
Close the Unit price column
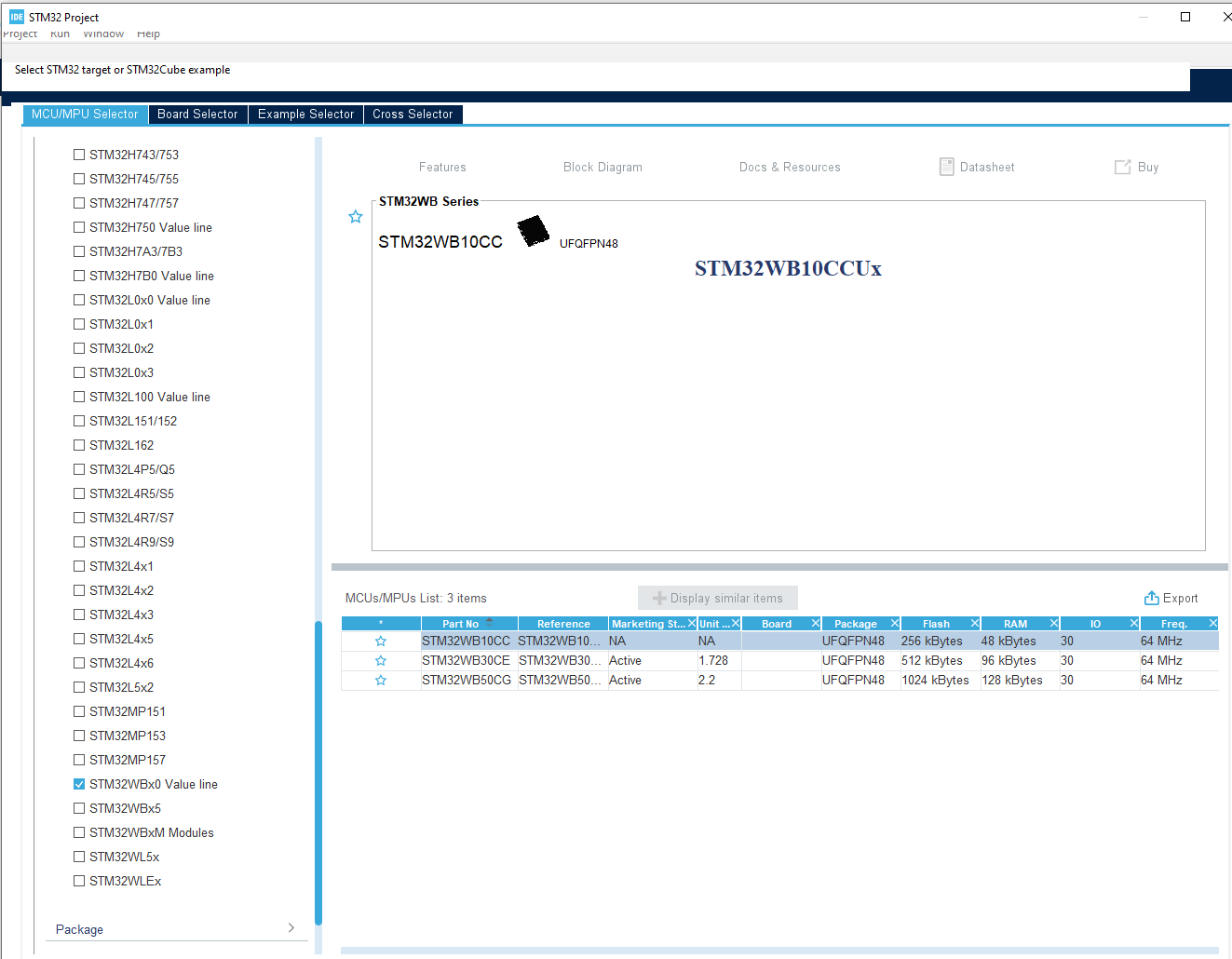(736, 623)
